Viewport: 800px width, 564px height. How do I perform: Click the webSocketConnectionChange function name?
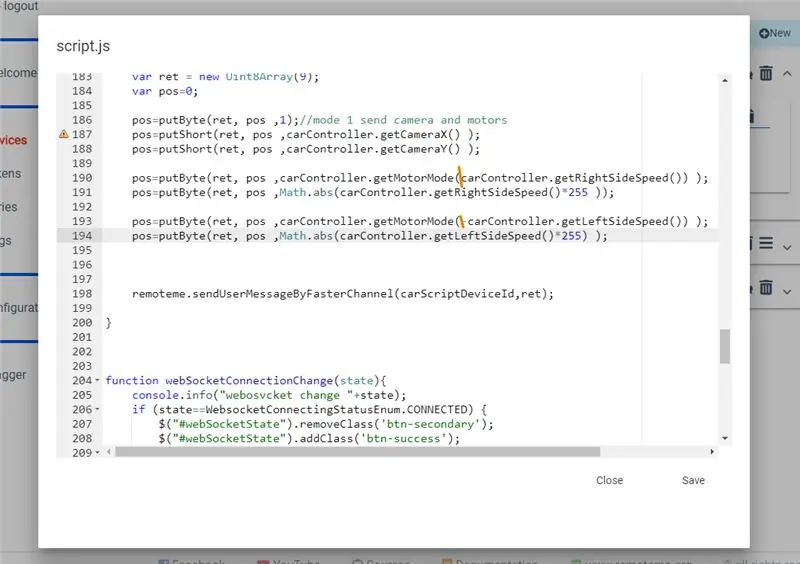(x=249, y=381)
